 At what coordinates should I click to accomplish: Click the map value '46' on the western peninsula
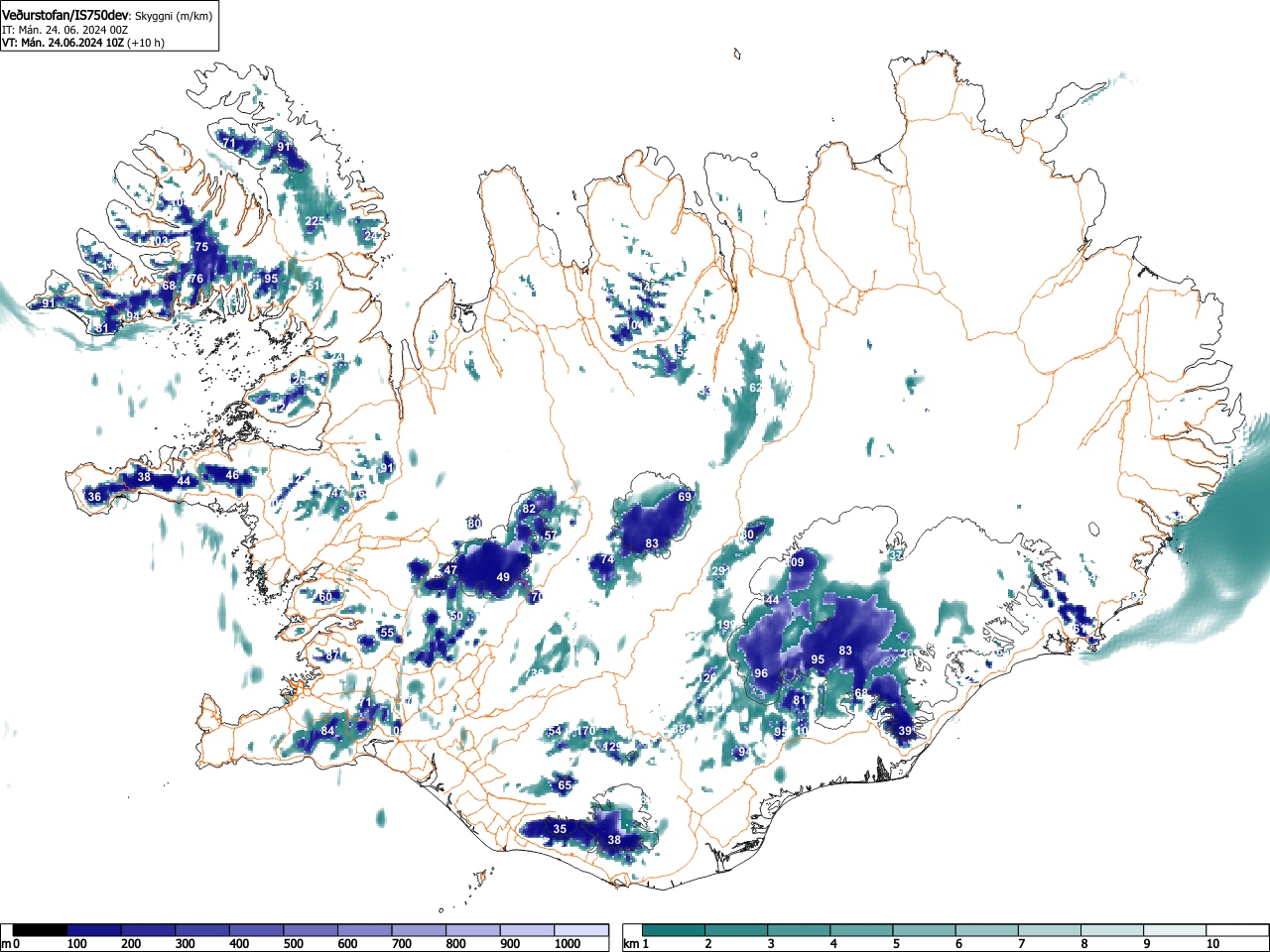pos(232,475)
